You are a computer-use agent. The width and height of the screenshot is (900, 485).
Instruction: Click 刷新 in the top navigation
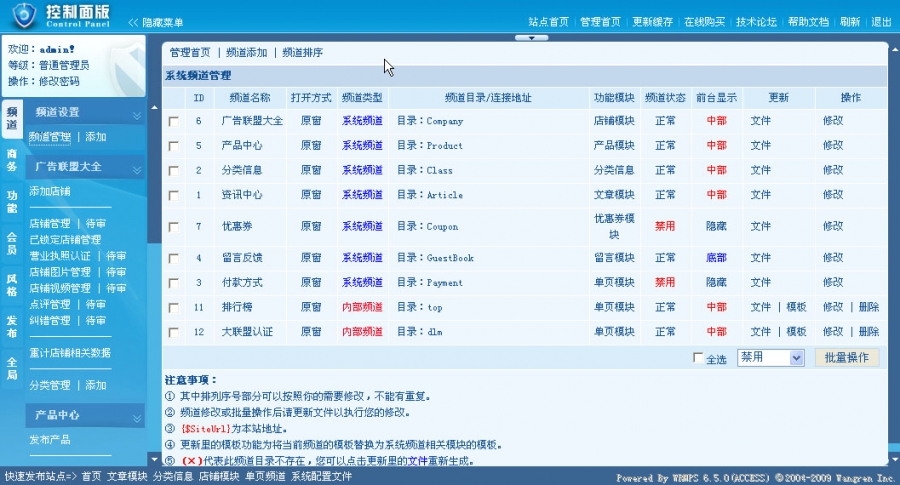pos(850,22)
